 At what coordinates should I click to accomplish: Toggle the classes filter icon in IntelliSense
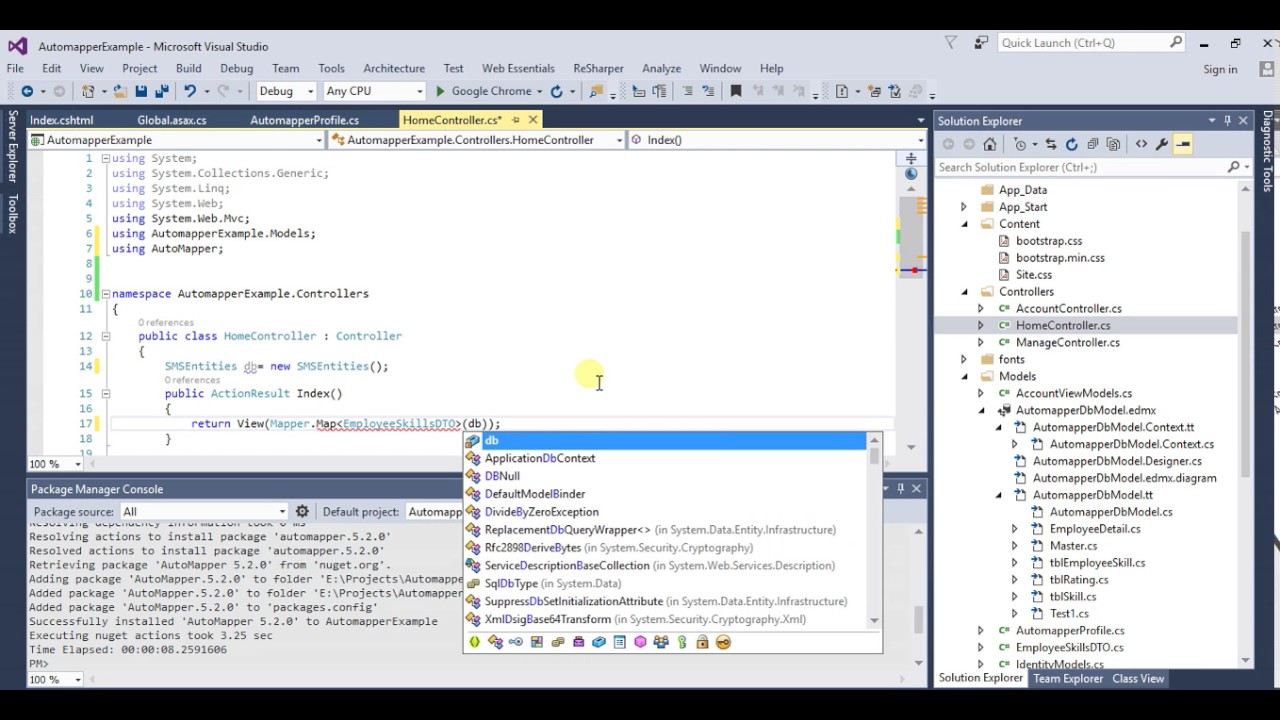click(x=495, y=641)
